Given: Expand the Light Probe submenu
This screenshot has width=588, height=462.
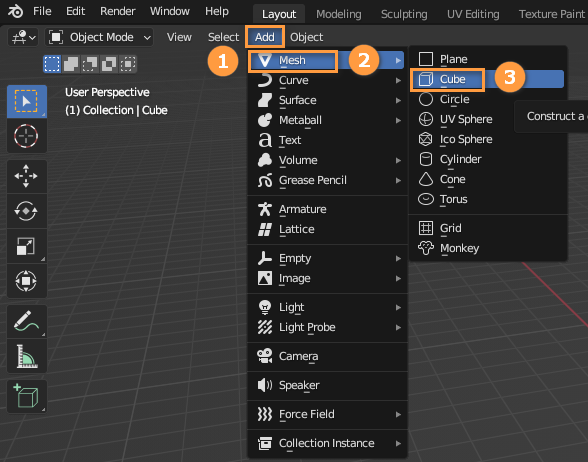Looking at the screenshot, I should [x=327, y=327].
